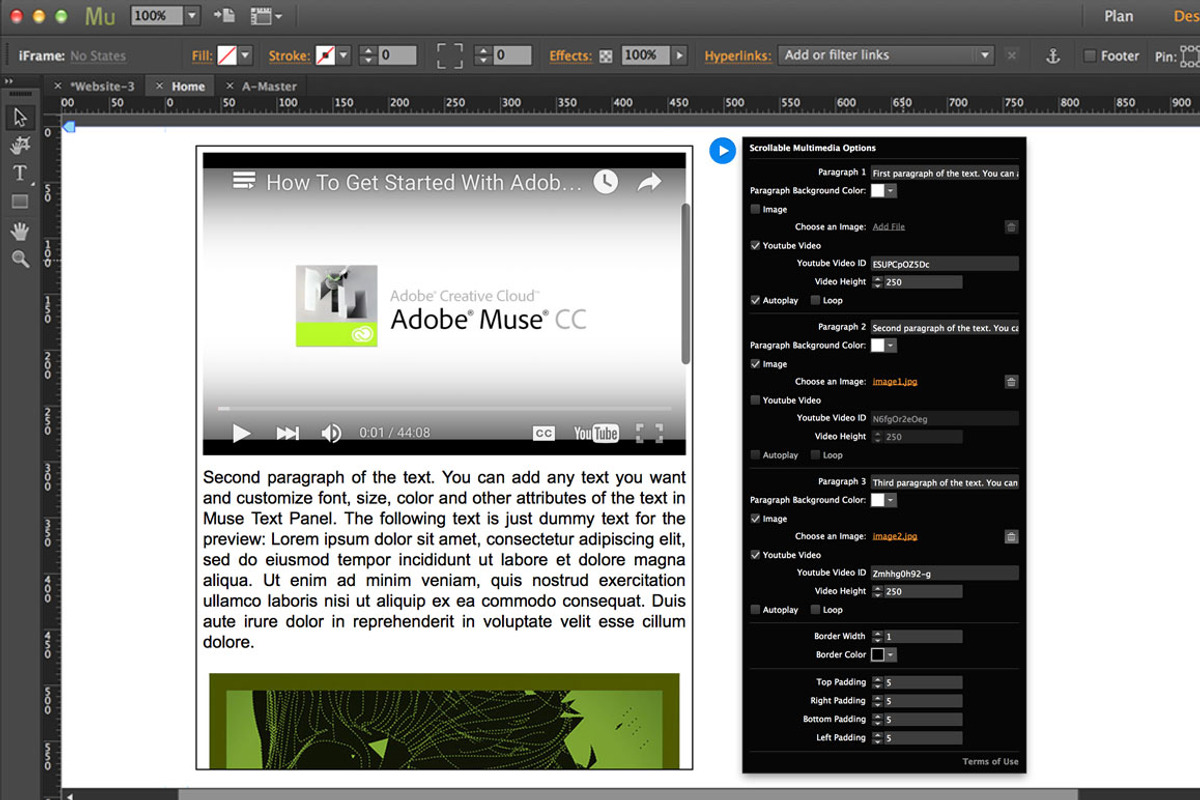Viewport: 1200px width, 800px height.
Task: Open the Plan view
Action: pos(1118,17)
